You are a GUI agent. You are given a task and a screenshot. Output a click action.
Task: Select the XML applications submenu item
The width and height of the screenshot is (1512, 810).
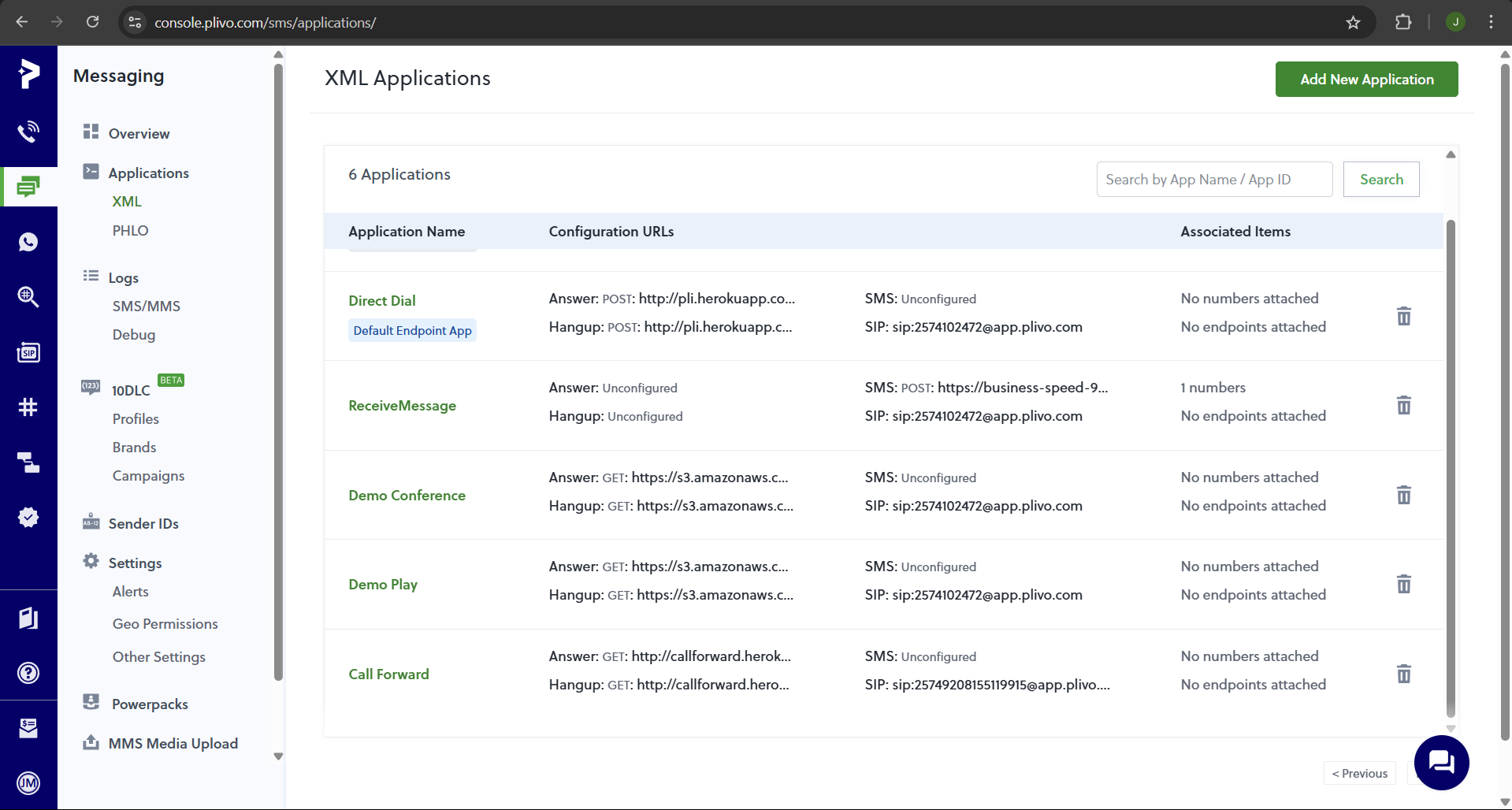pyautogui.click(x=126, y=201)
